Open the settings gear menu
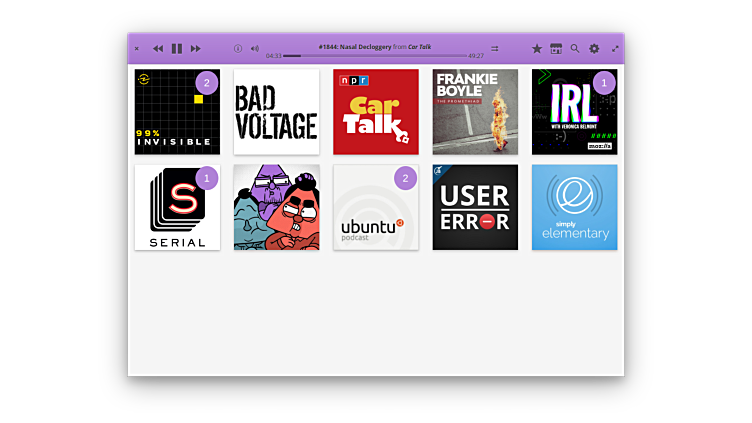The width and height of the screenshot is (752, 423). (594, 48)
